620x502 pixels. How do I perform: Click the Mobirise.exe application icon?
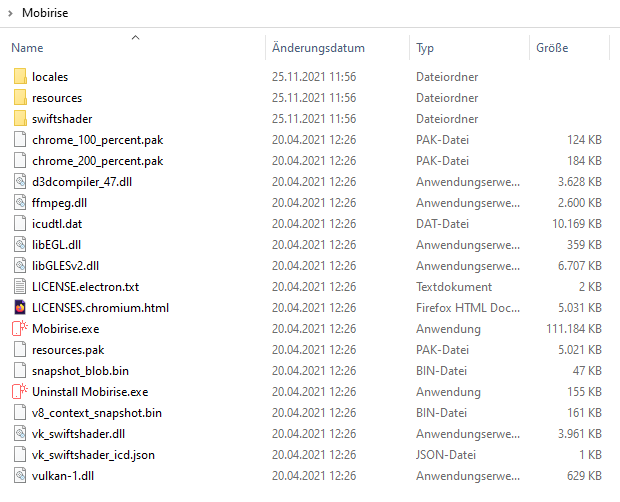tap(20, 328)
